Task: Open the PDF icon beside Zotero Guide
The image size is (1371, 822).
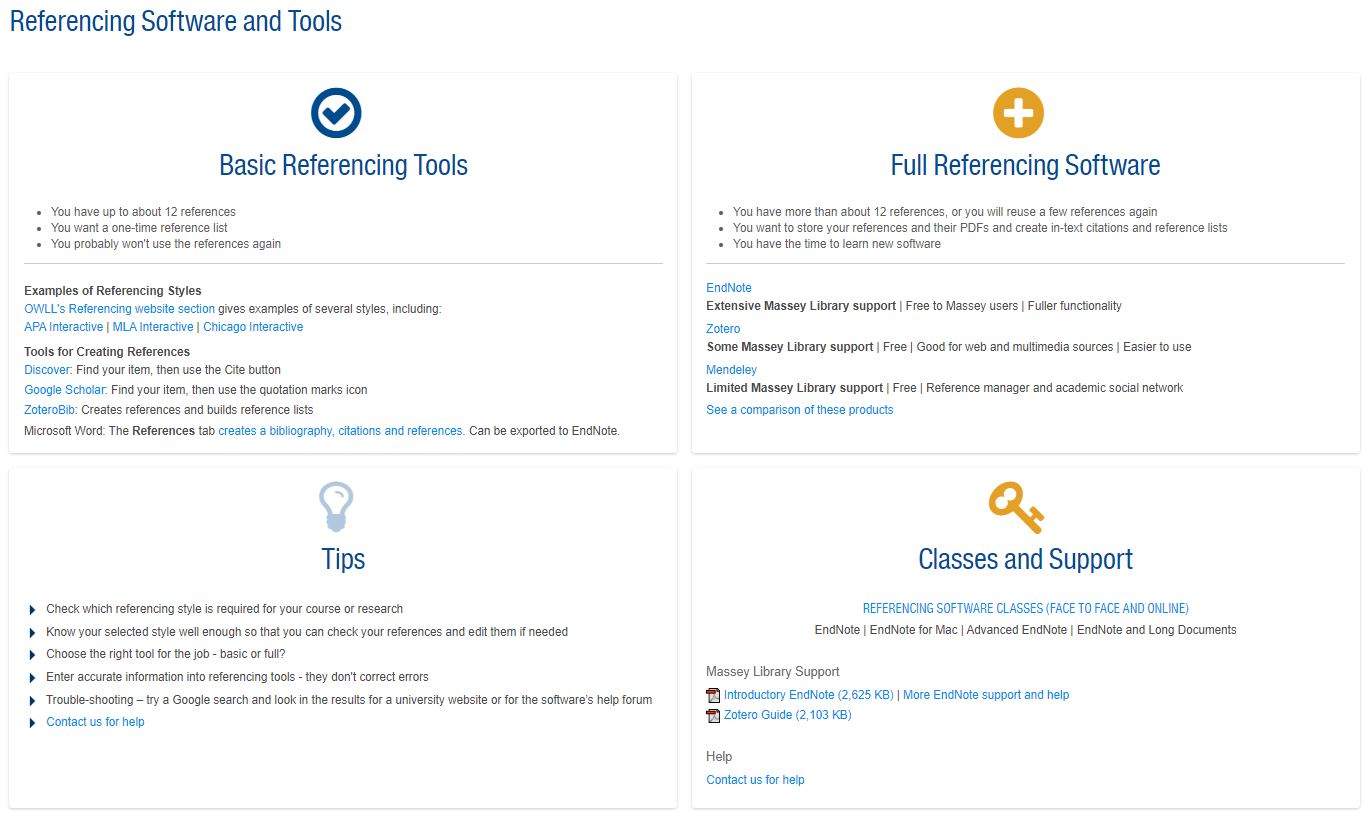Action: pos(713,715)
